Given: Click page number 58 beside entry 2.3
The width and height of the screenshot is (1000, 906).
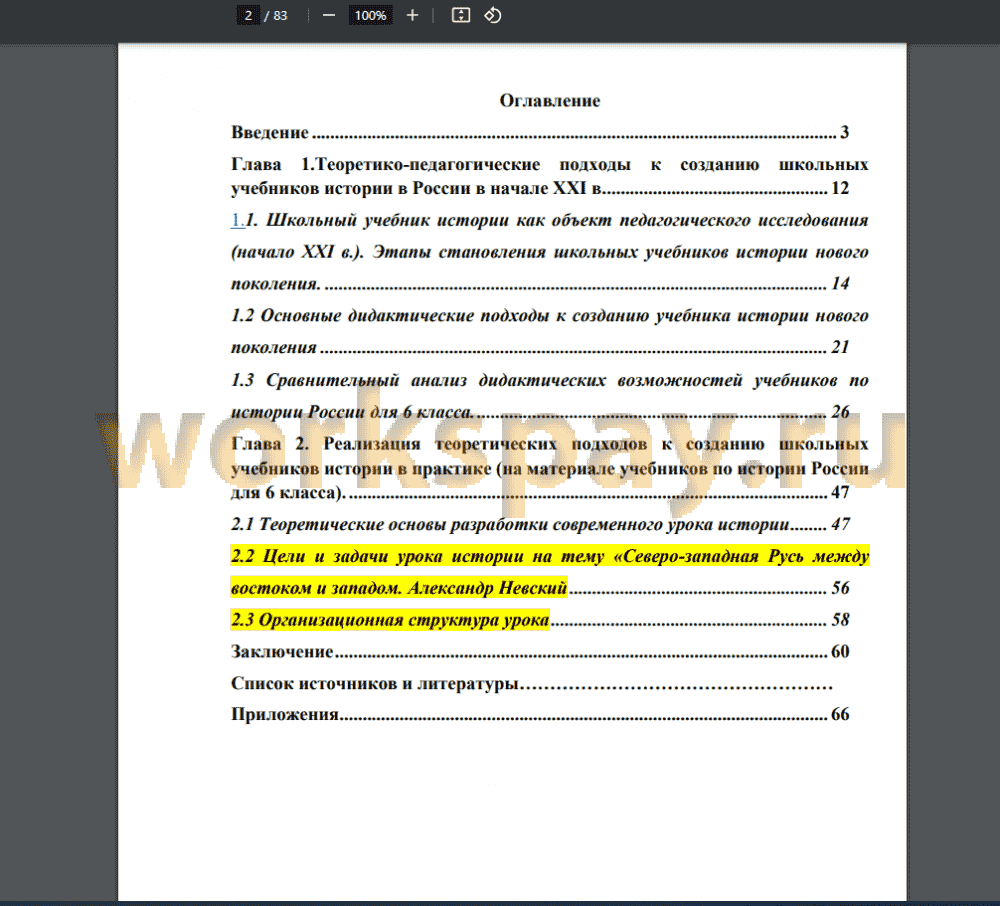Looking at the screenshot, I should 840,620.
